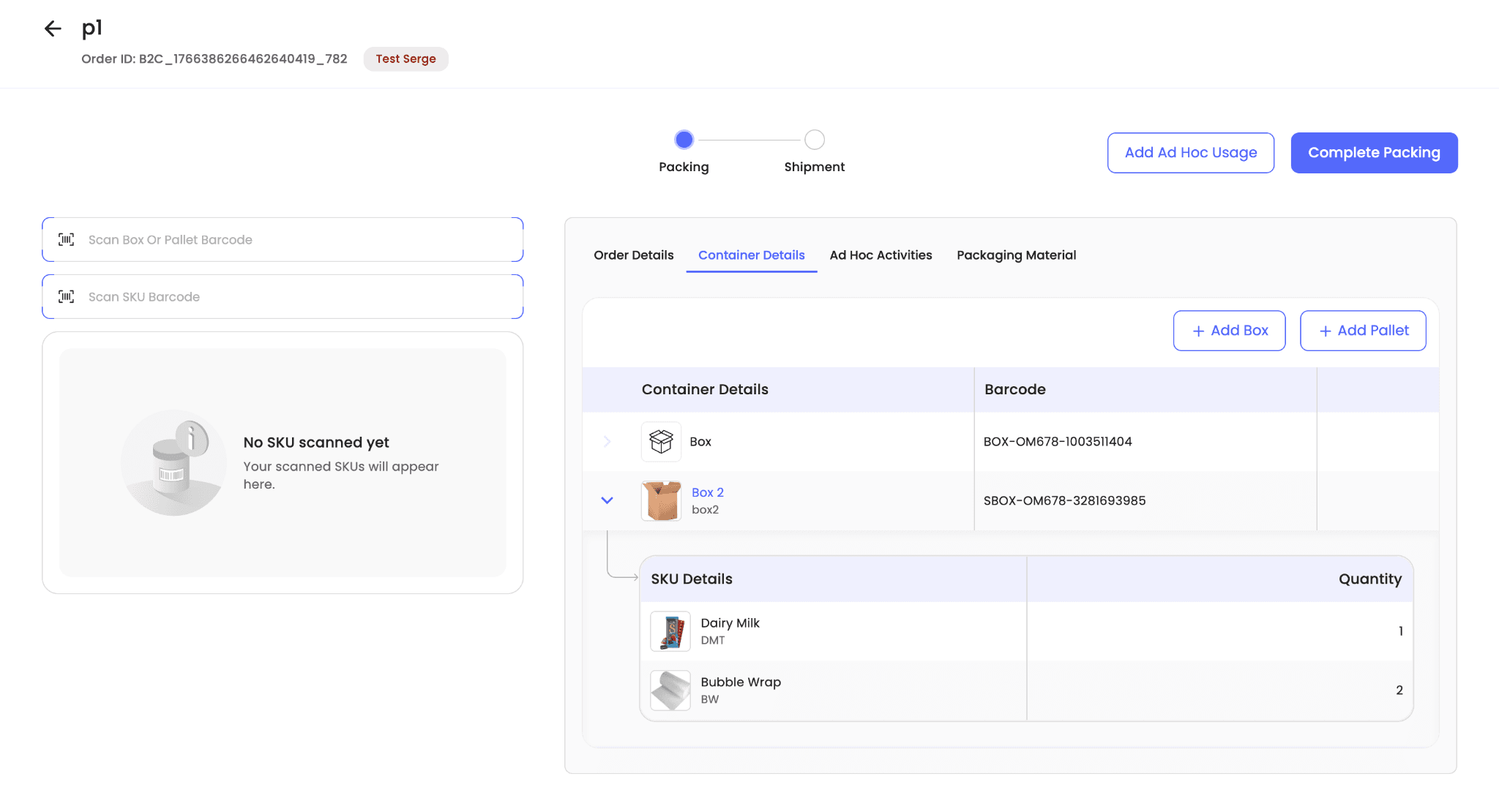Click the back arrow icon
Image resolution: width=1499 pixels, height=812 pixels.
coord(53,29)
